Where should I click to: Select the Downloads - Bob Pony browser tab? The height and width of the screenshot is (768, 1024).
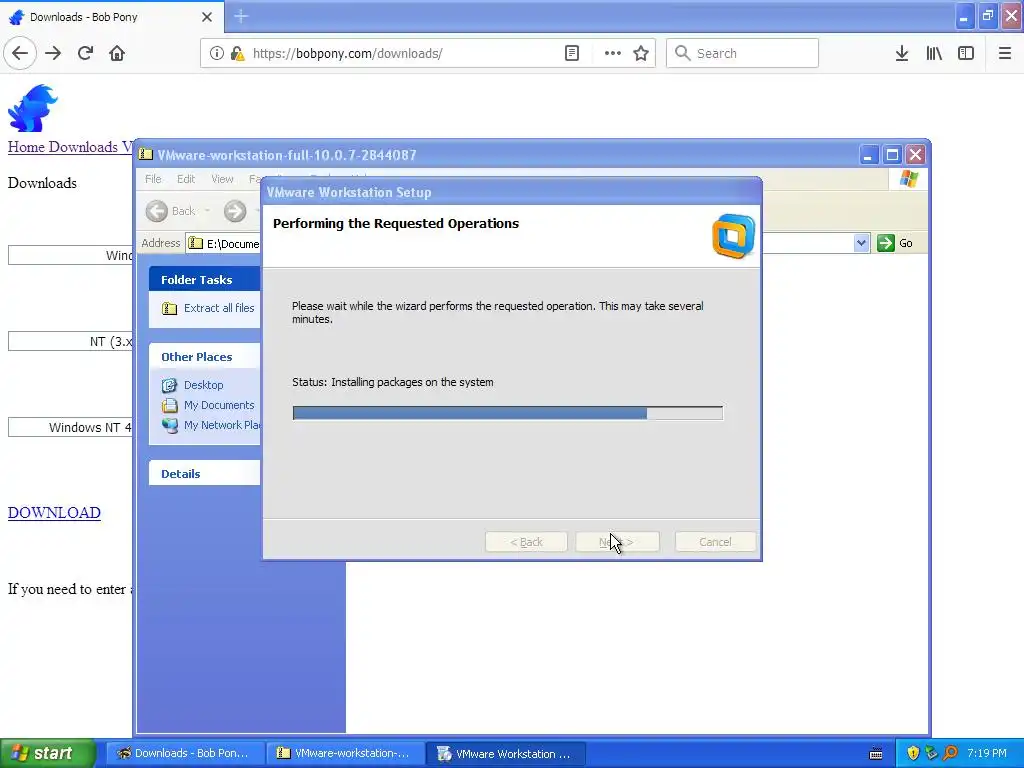pyautogui.click(x=112, y=17)
